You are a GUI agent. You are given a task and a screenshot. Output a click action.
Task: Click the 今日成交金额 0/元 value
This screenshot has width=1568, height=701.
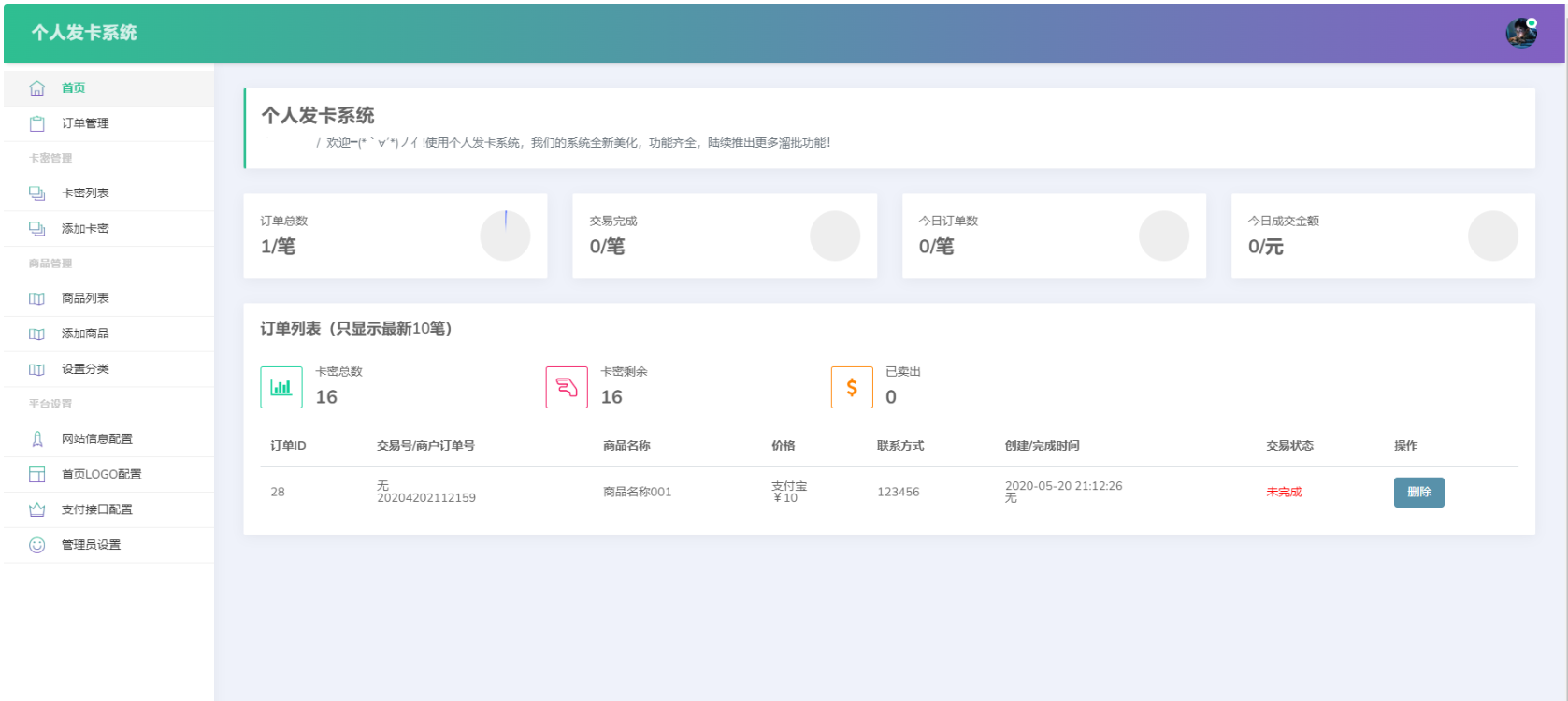pyautogui.click(x=1266, y=247)
